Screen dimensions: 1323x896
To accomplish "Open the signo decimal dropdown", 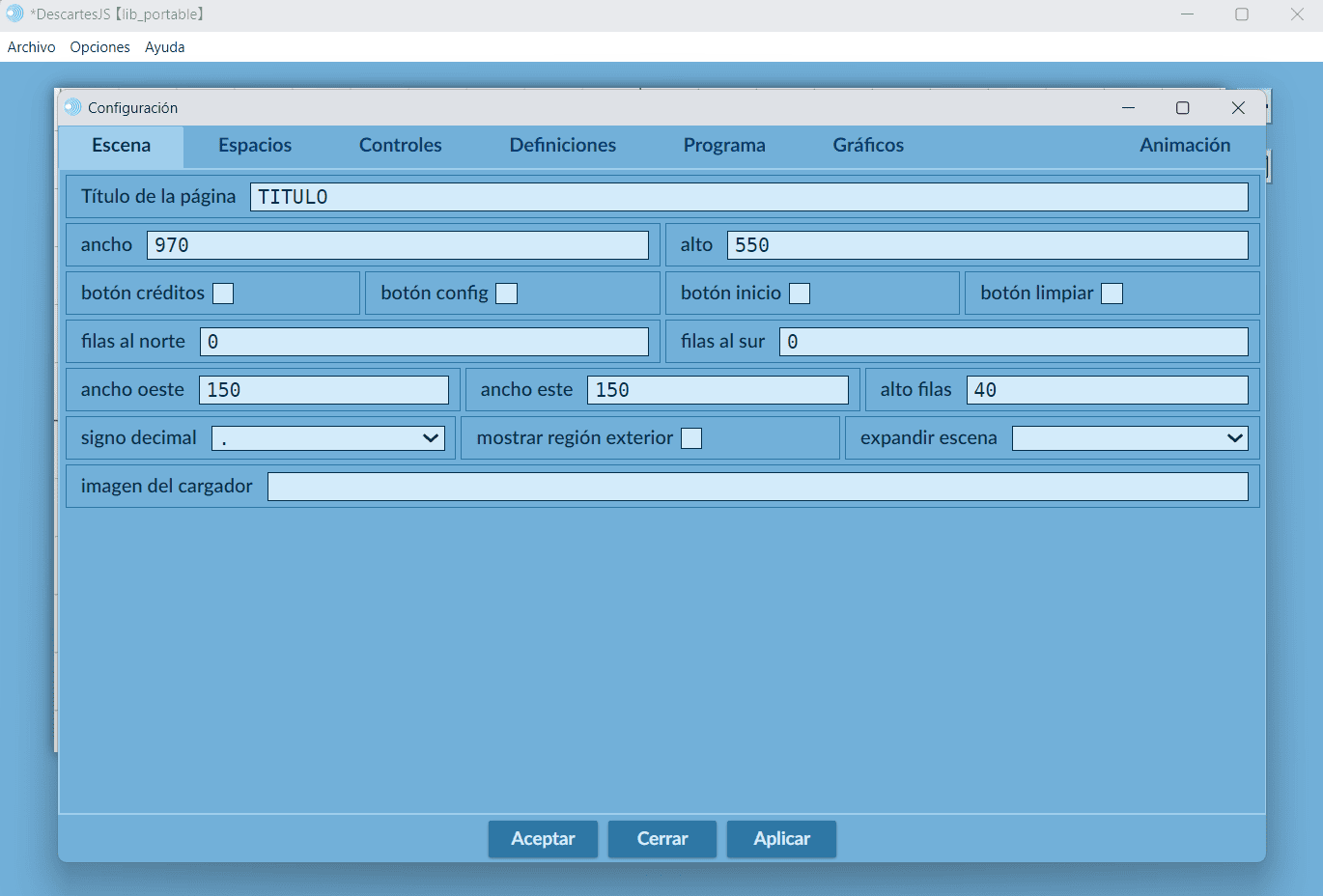I will (x=328, y=438).
